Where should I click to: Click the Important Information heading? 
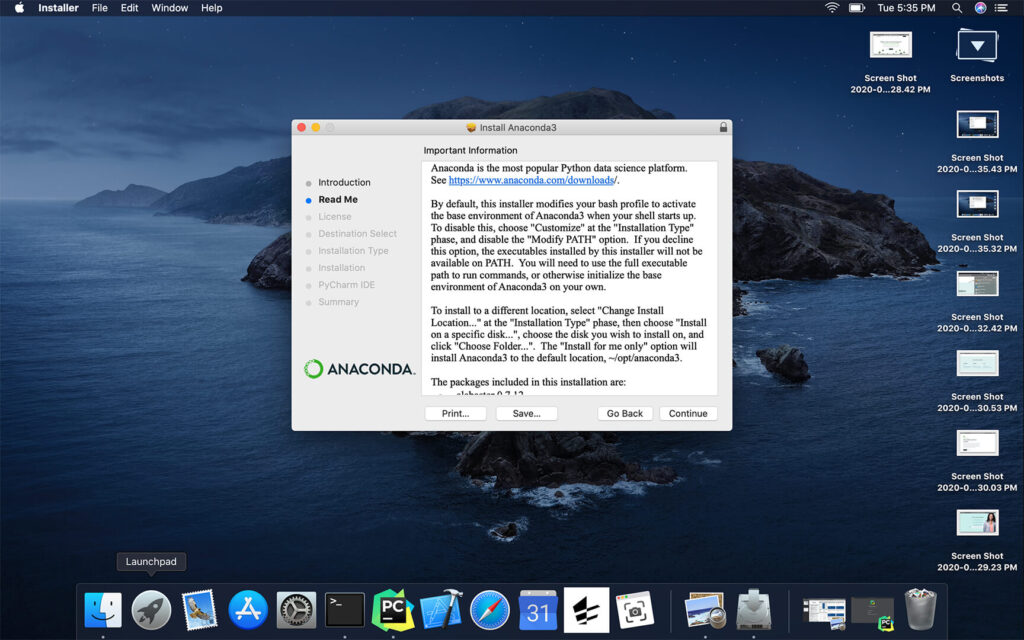pyautogui.click(x=470, y=150)
